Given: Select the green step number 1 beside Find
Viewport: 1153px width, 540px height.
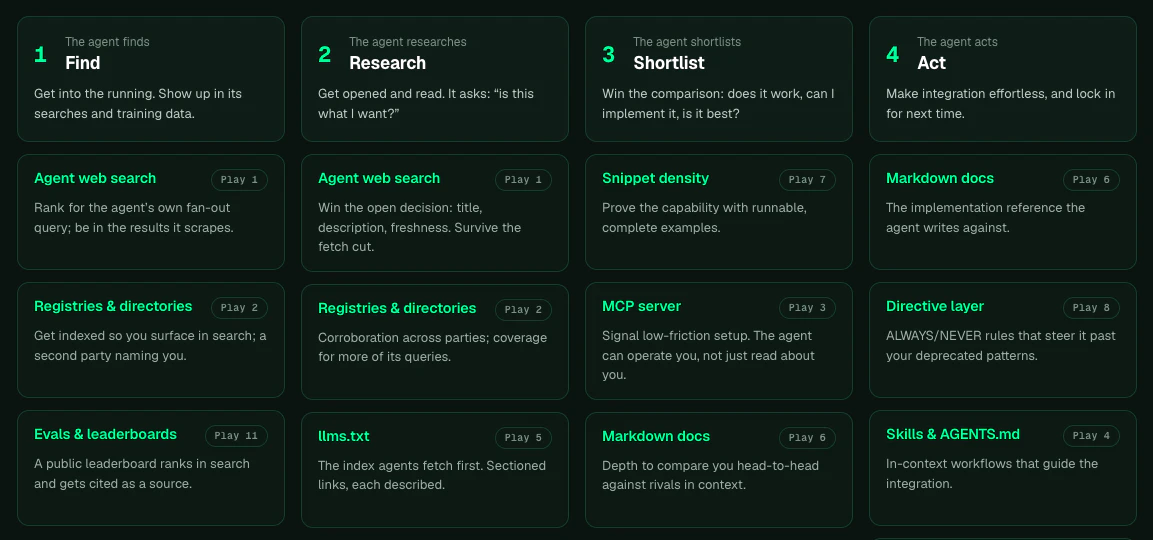Looking at the screenshot, I should click(40, 54).
